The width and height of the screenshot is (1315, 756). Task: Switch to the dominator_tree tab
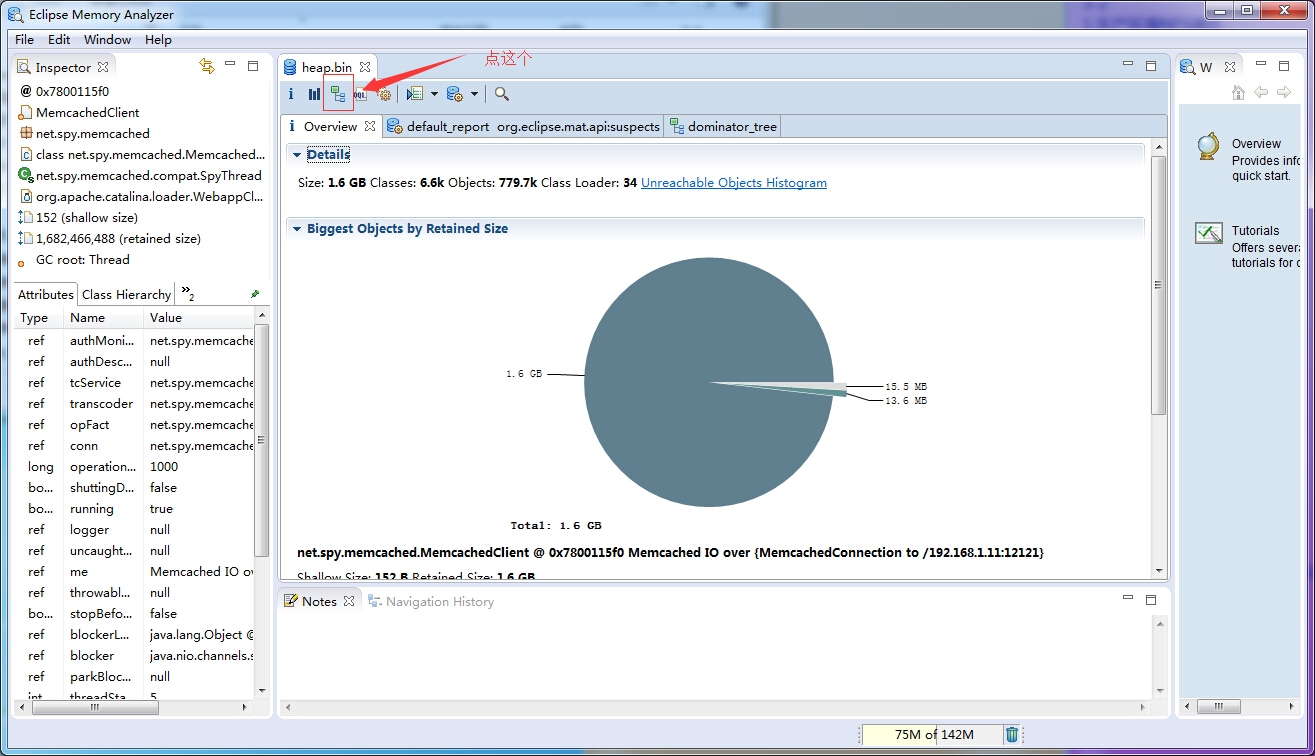pyautogui.click(x=724, y=127)
